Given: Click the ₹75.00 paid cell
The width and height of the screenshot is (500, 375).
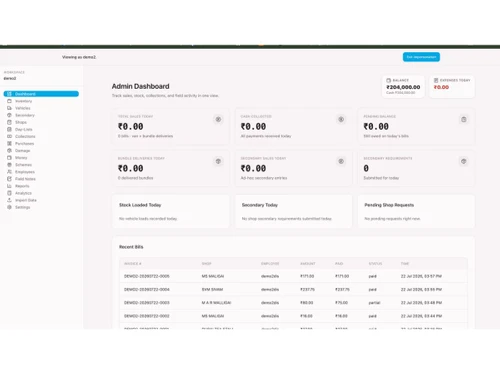Looking at the screenshot, I should pyautogui.click(x=341, y=303).
